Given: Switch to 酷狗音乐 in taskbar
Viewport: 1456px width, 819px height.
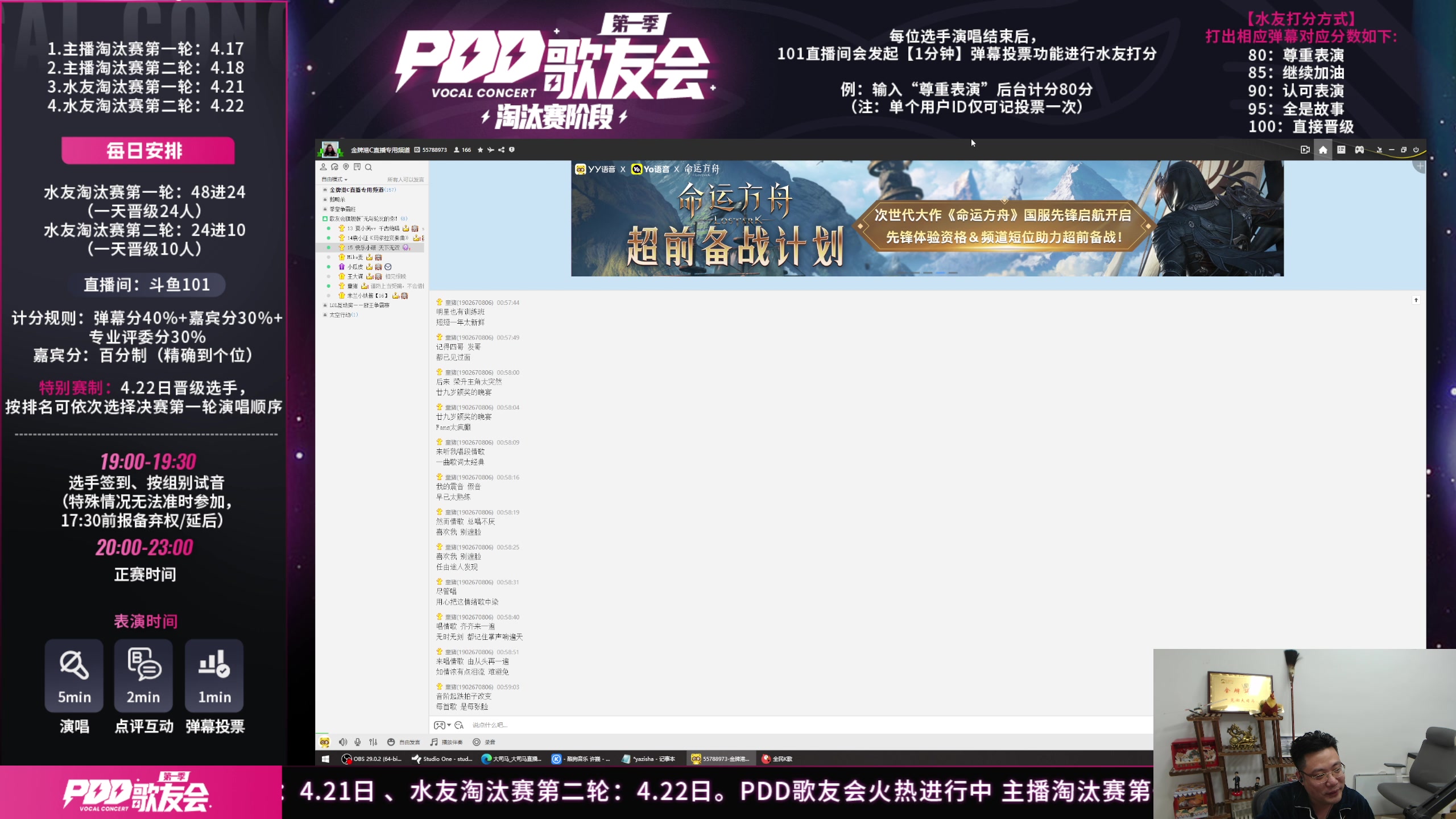Looking at the screenshot, I should click(581, 759).
